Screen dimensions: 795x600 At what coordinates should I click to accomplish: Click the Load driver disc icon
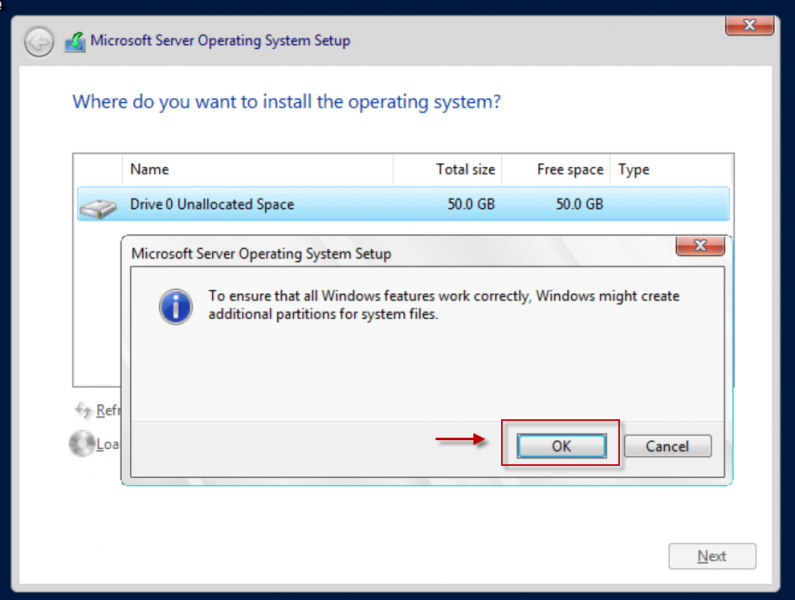(x=82, y=443)
